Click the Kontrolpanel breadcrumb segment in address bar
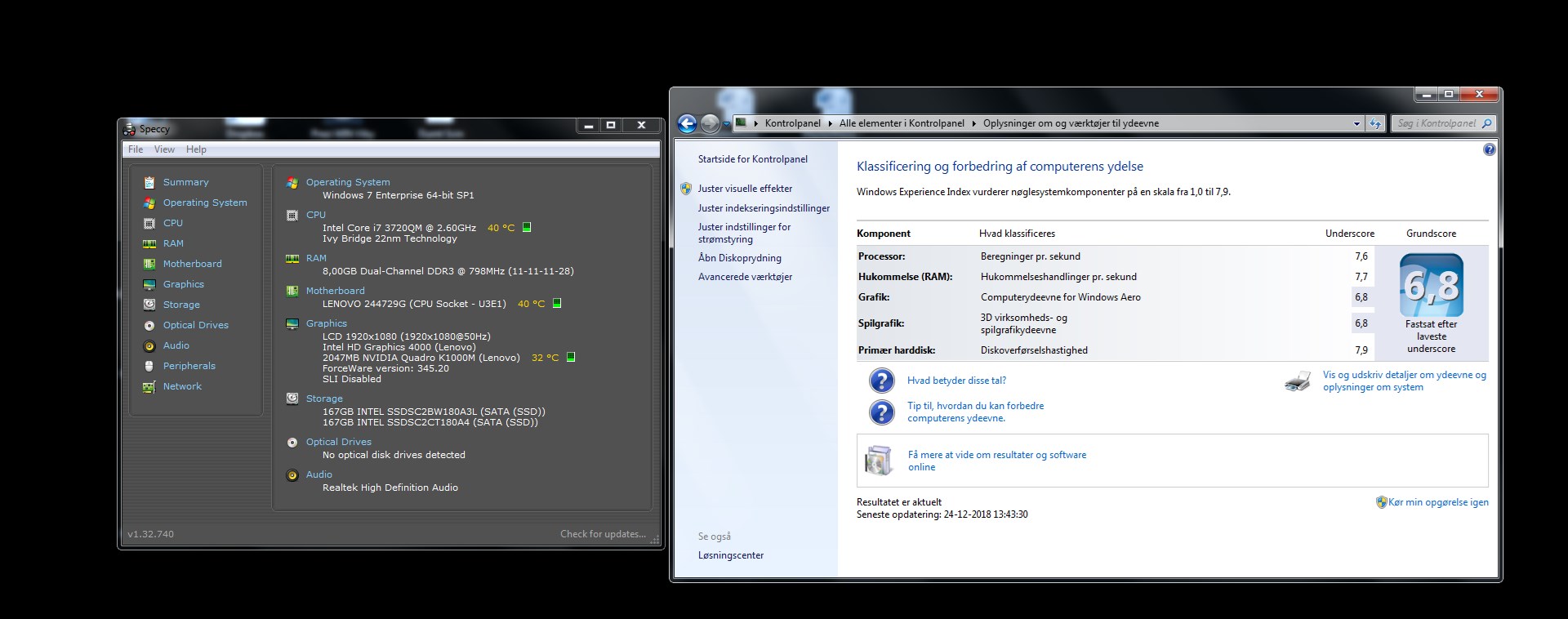The height and width of the screenshot is (619, 1568). pos(792,123)
